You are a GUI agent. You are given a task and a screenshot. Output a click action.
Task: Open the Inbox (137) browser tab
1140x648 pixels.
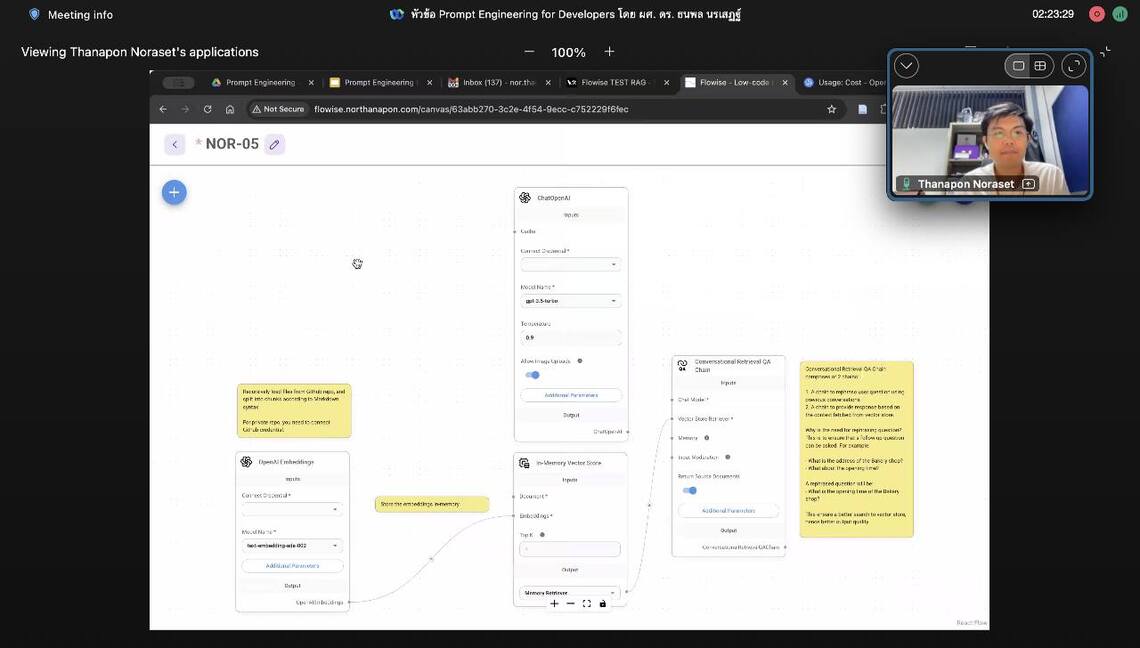point(497,82)
